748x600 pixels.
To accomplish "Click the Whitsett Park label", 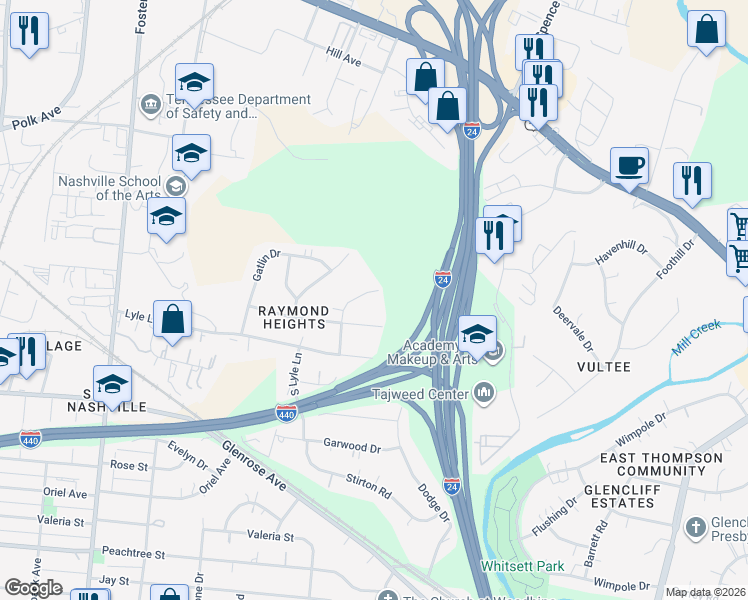I will coord(522,566).
